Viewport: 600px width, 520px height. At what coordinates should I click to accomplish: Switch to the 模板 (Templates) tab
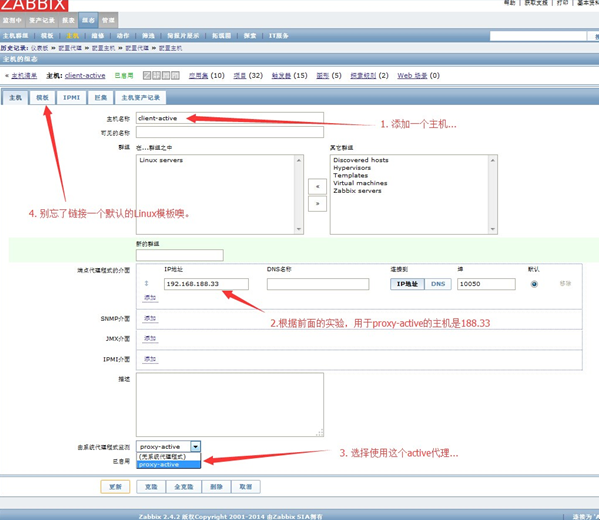tap(42, 98)
